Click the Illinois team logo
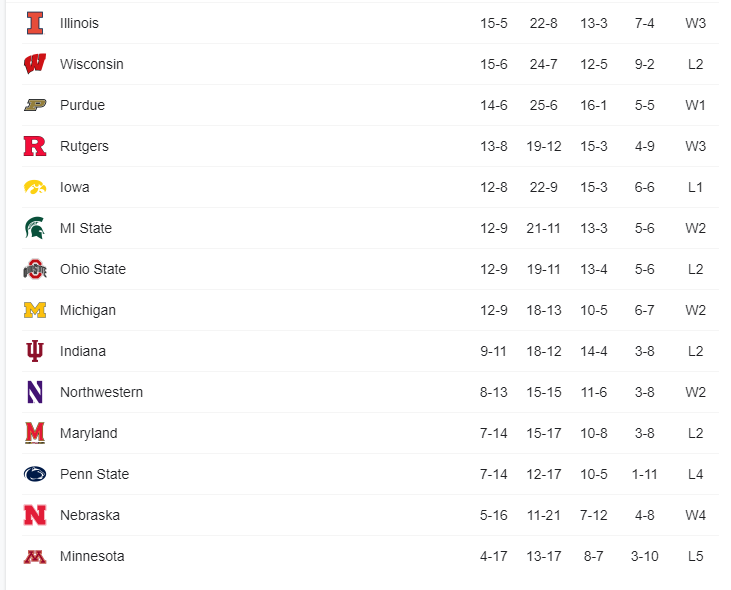This screenshot has height=590, width=731. 35,23
